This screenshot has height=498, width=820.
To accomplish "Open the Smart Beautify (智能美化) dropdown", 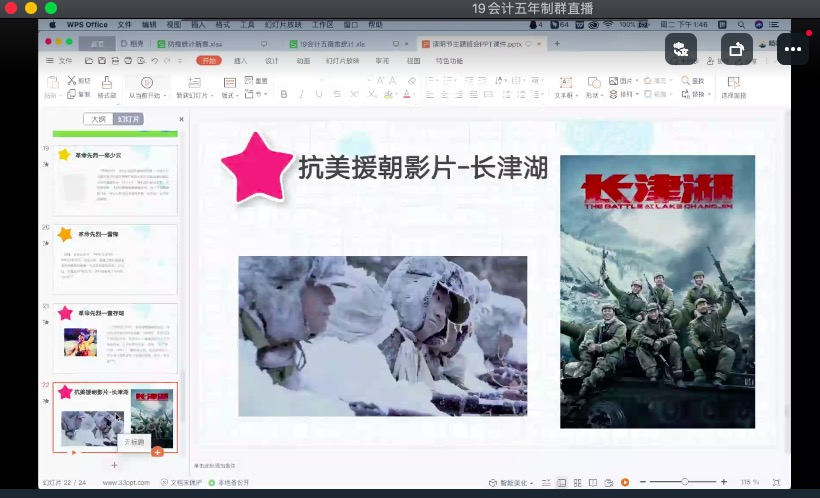I will pyautogui.click(x=512, y=482).
